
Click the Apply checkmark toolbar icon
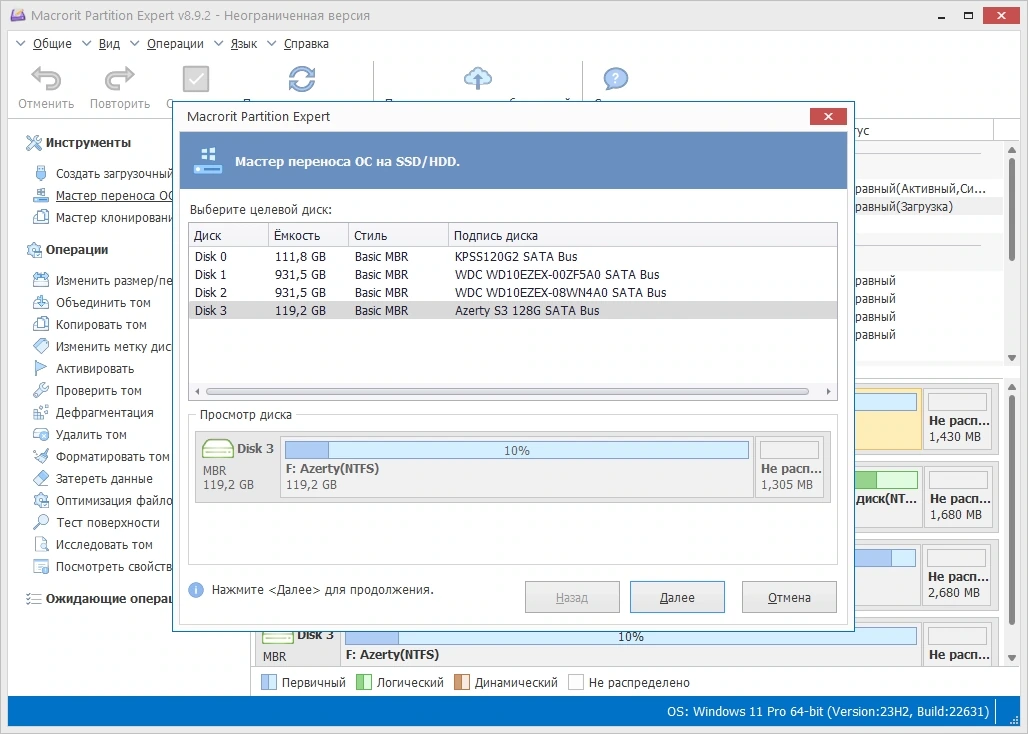195,79
